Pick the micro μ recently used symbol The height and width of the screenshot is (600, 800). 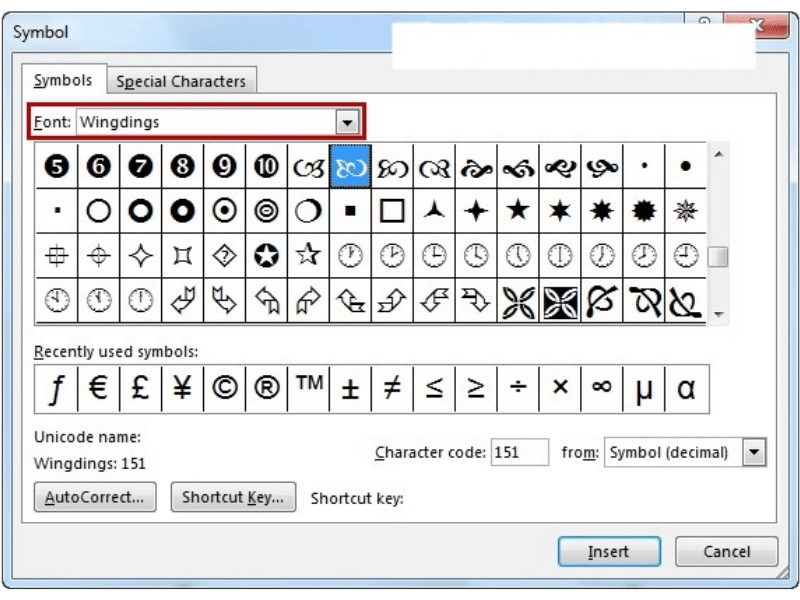(644, 389)
